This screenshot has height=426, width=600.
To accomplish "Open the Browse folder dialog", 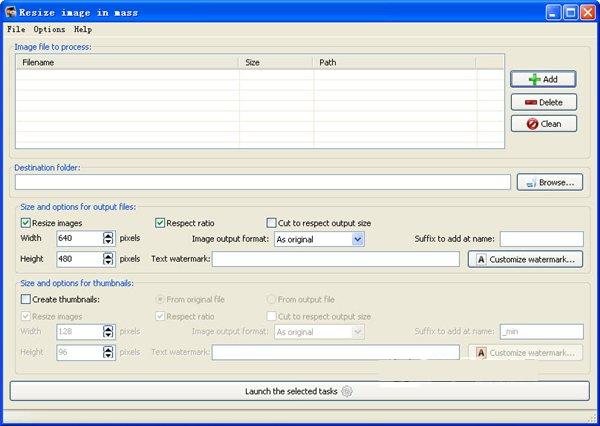I will coord(549,182).
